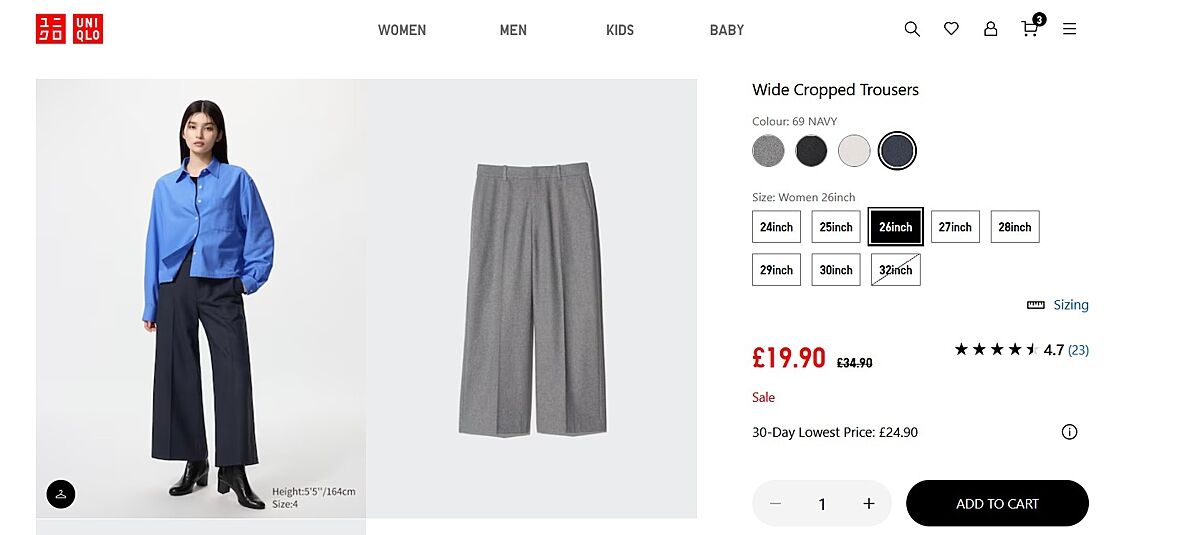Viewport: 1200px width, 535px height.
Task: Click the Uniqlo logo
Action: [x=70, y=29]
